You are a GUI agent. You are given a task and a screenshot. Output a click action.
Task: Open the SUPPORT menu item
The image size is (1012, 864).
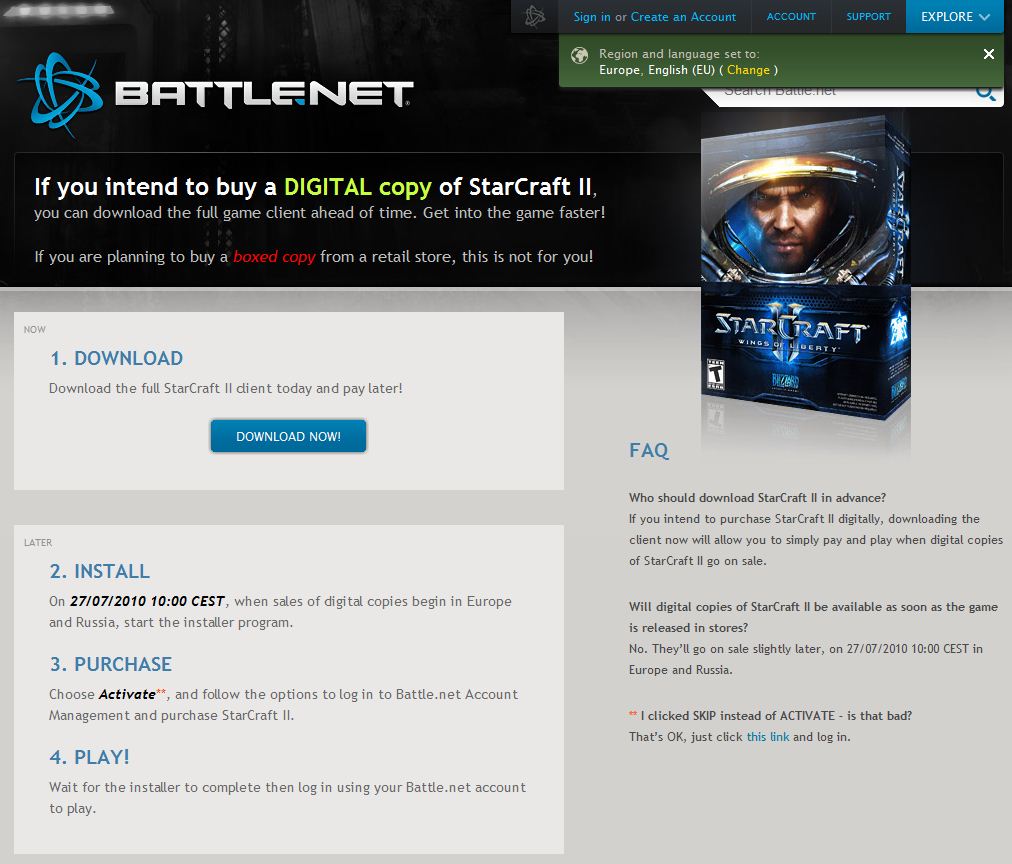(x=868, y=17)
